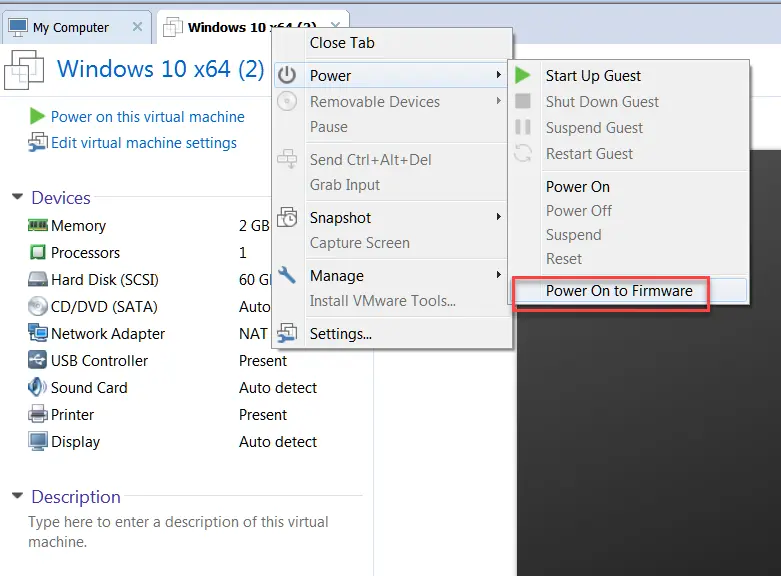Select Power On to Firmware
This screenshot has width=781, height=576.
[630, 290]
